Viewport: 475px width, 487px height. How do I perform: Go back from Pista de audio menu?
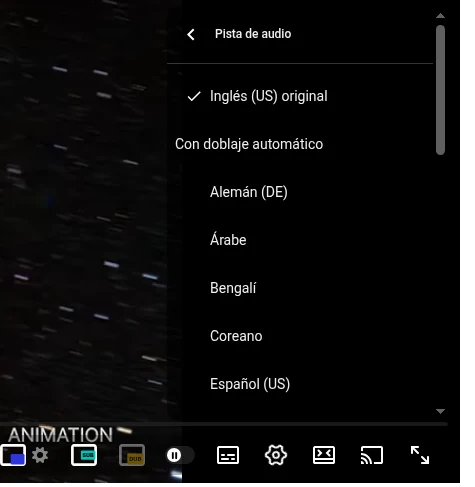click(191, 34)
